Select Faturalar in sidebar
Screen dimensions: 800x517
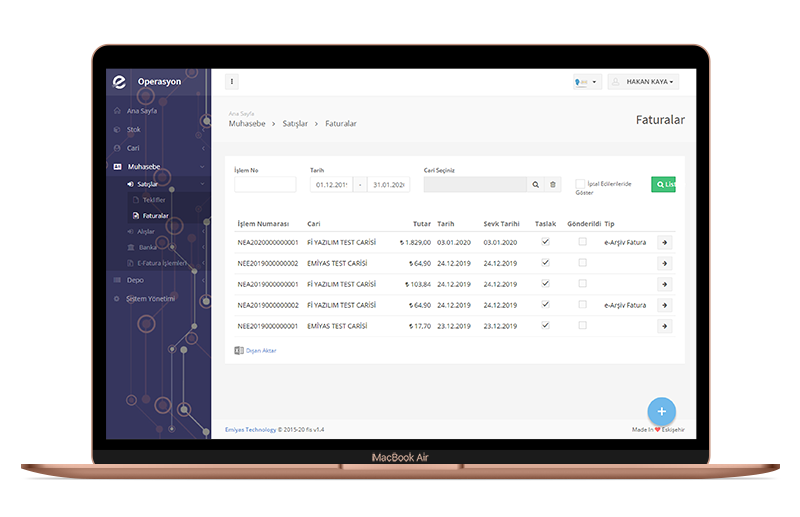pos(156,216)
